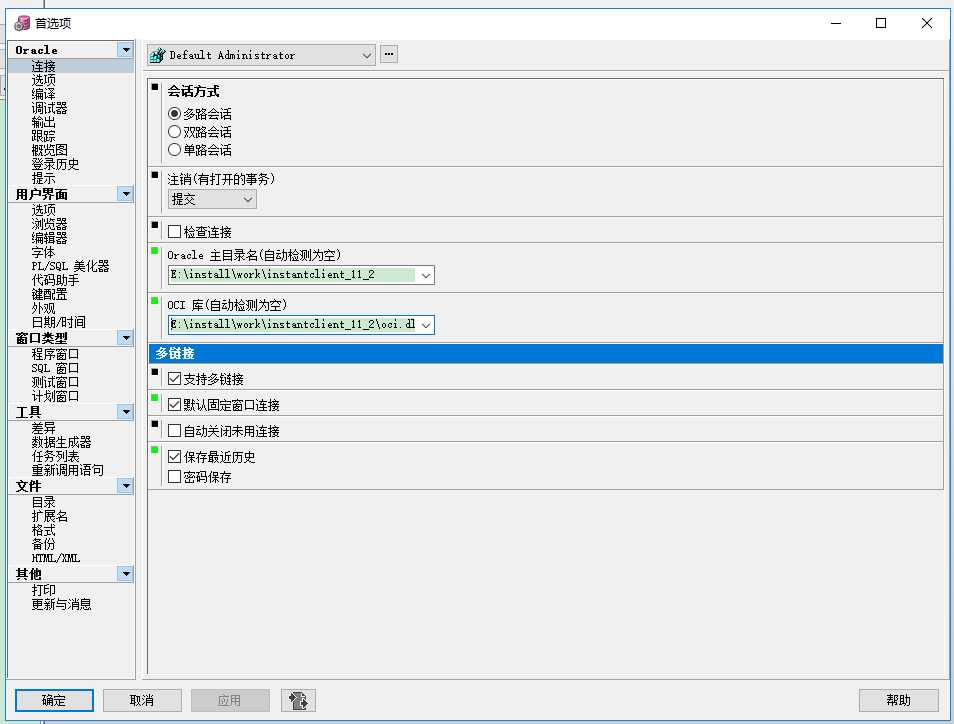The height and width of the screenshot is (724, 954).
Task: Enable the 检查连接 checkbox
Action: tap(174, 232)
